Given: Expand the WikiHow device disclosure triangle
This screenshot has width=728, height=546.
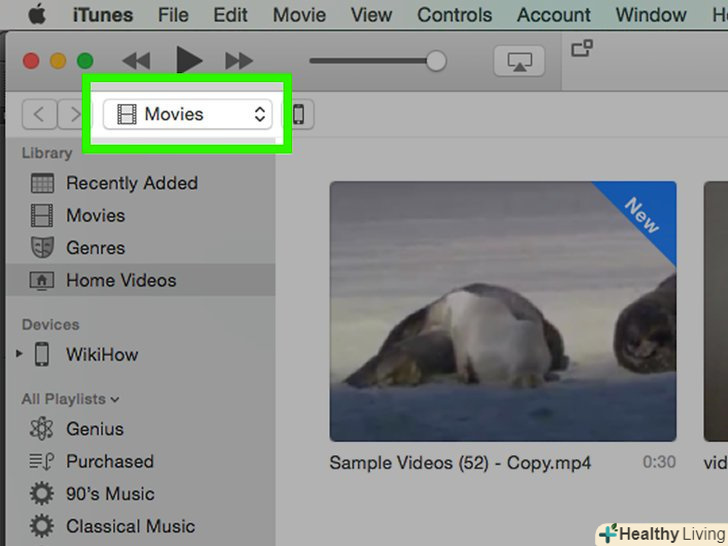Looking at the screenshot, I should 18,354.
